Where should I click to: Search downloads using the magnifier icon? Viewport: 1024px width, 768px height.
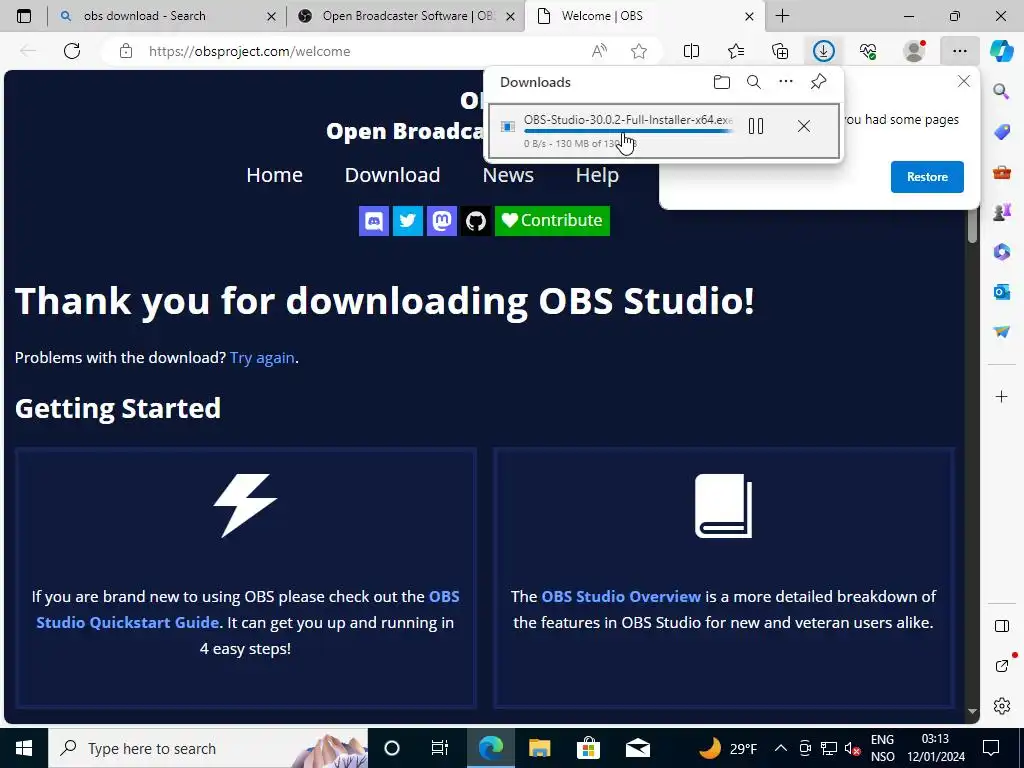click(x=754, y=82)
